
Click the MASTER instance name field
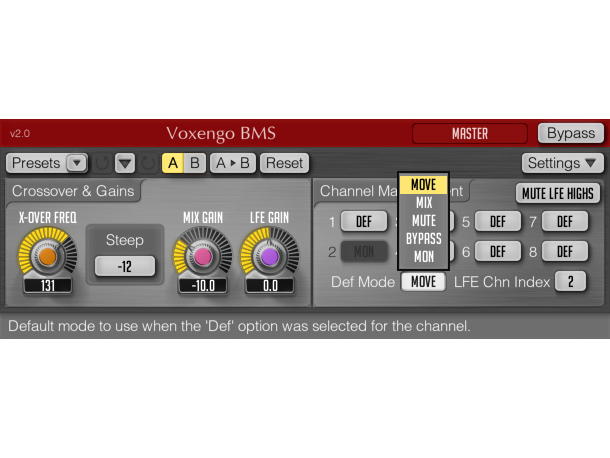pos(470,134)
